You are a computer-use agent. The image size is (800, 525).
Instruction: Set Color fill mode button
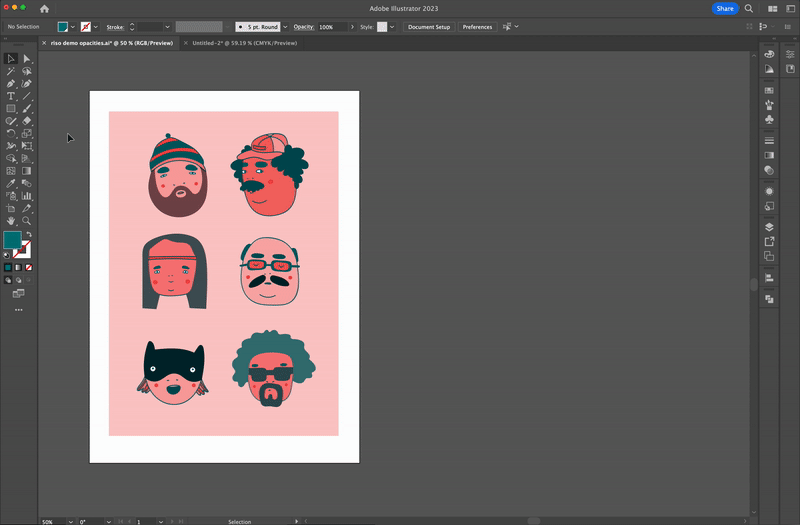point(8,267)
